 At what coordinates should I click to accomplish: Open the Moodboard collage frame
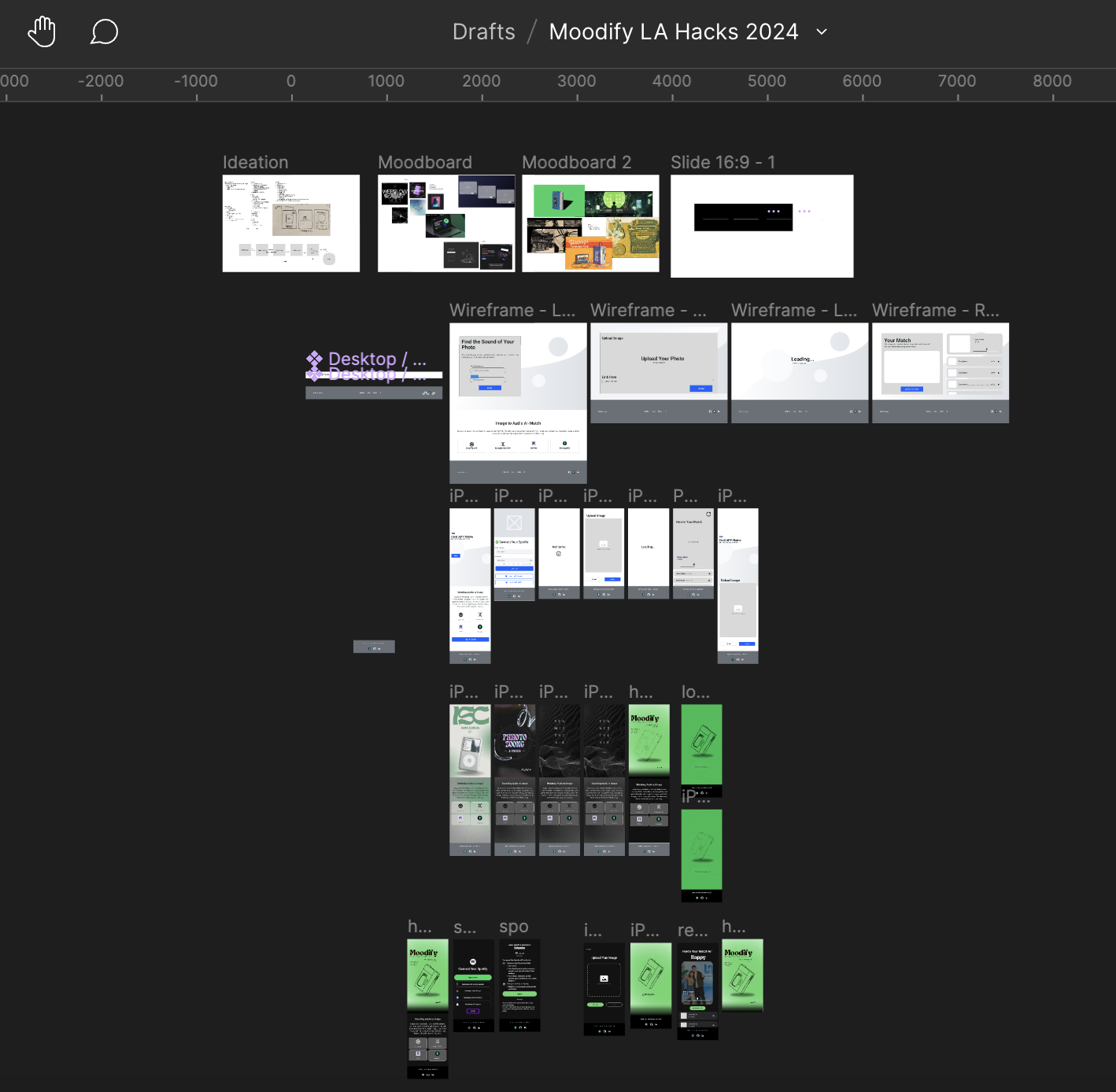[446, 223]
